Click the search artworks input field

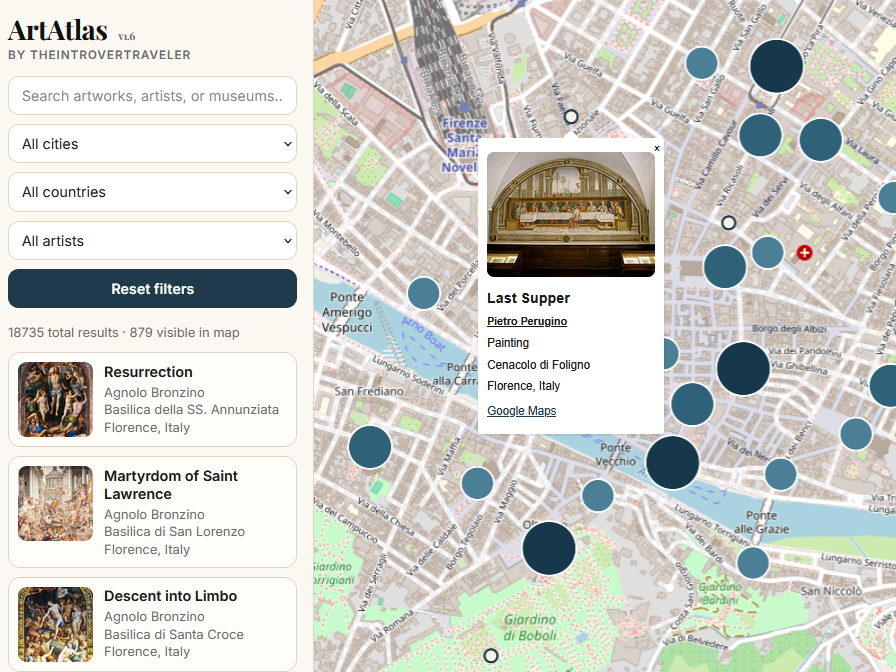[152, 95]
